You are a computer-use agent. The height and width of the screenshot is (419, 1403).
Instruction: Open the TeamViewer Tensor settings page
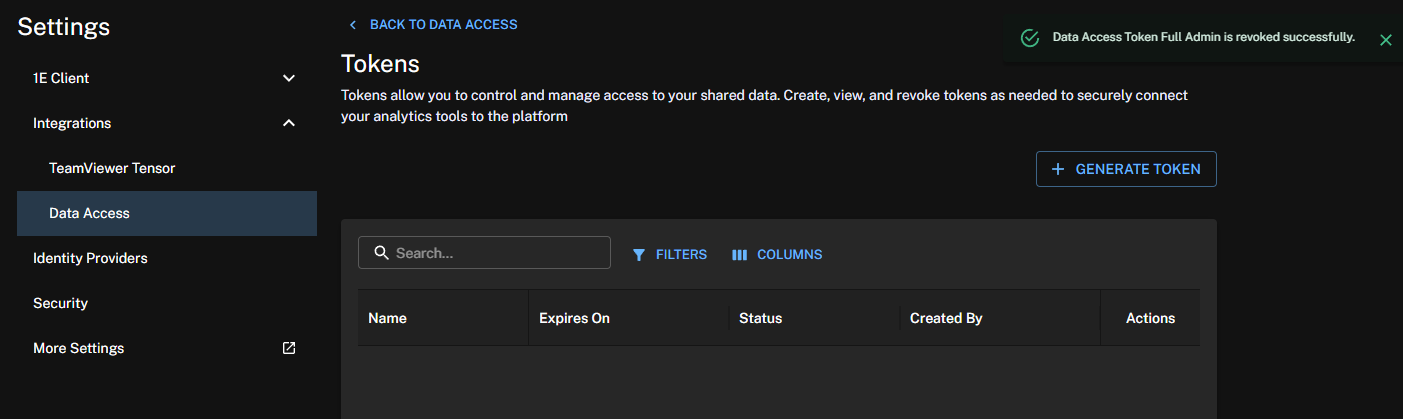coord(112,168)
